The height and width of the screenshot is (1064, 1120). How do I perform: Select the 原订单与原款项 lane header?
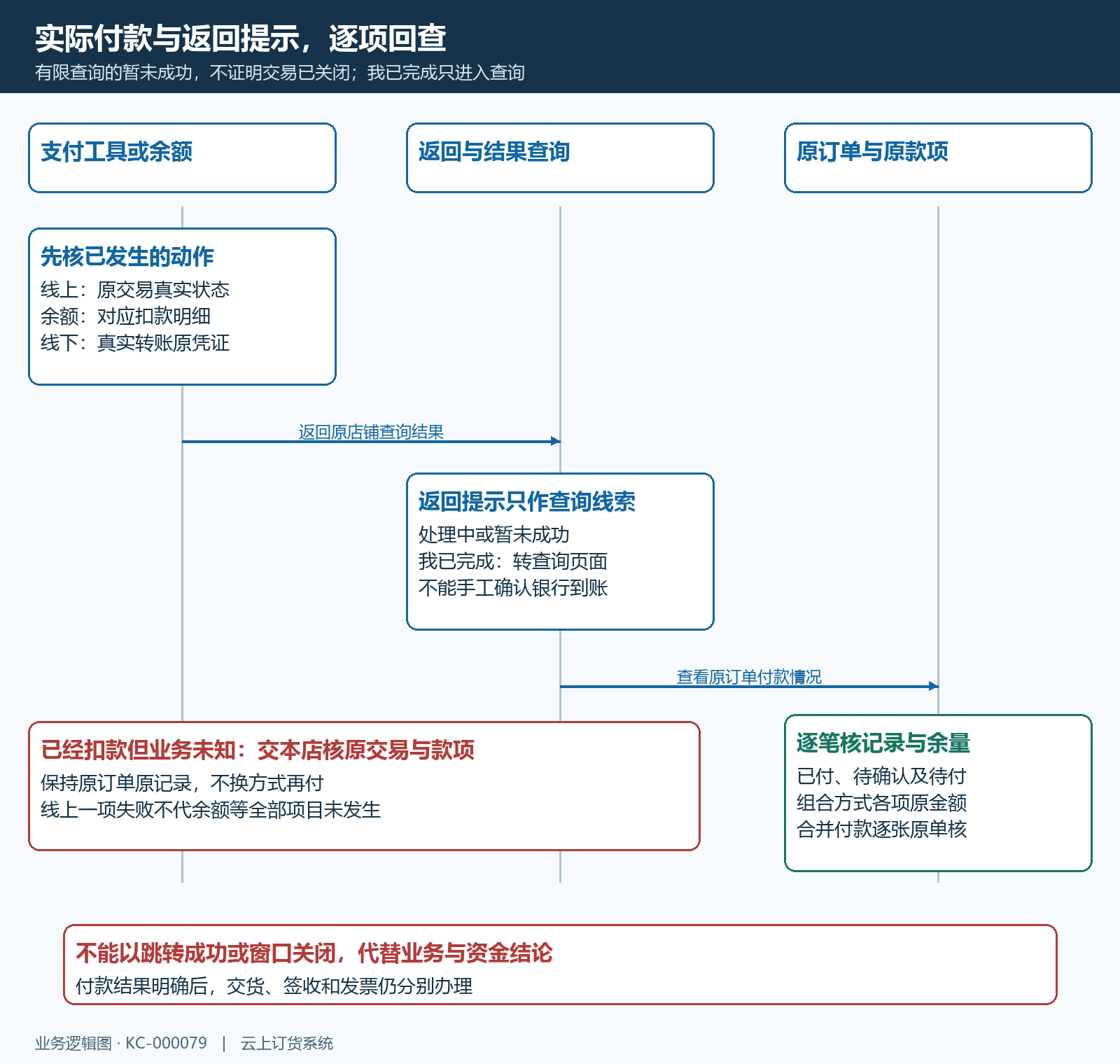[x=938, y=158]
